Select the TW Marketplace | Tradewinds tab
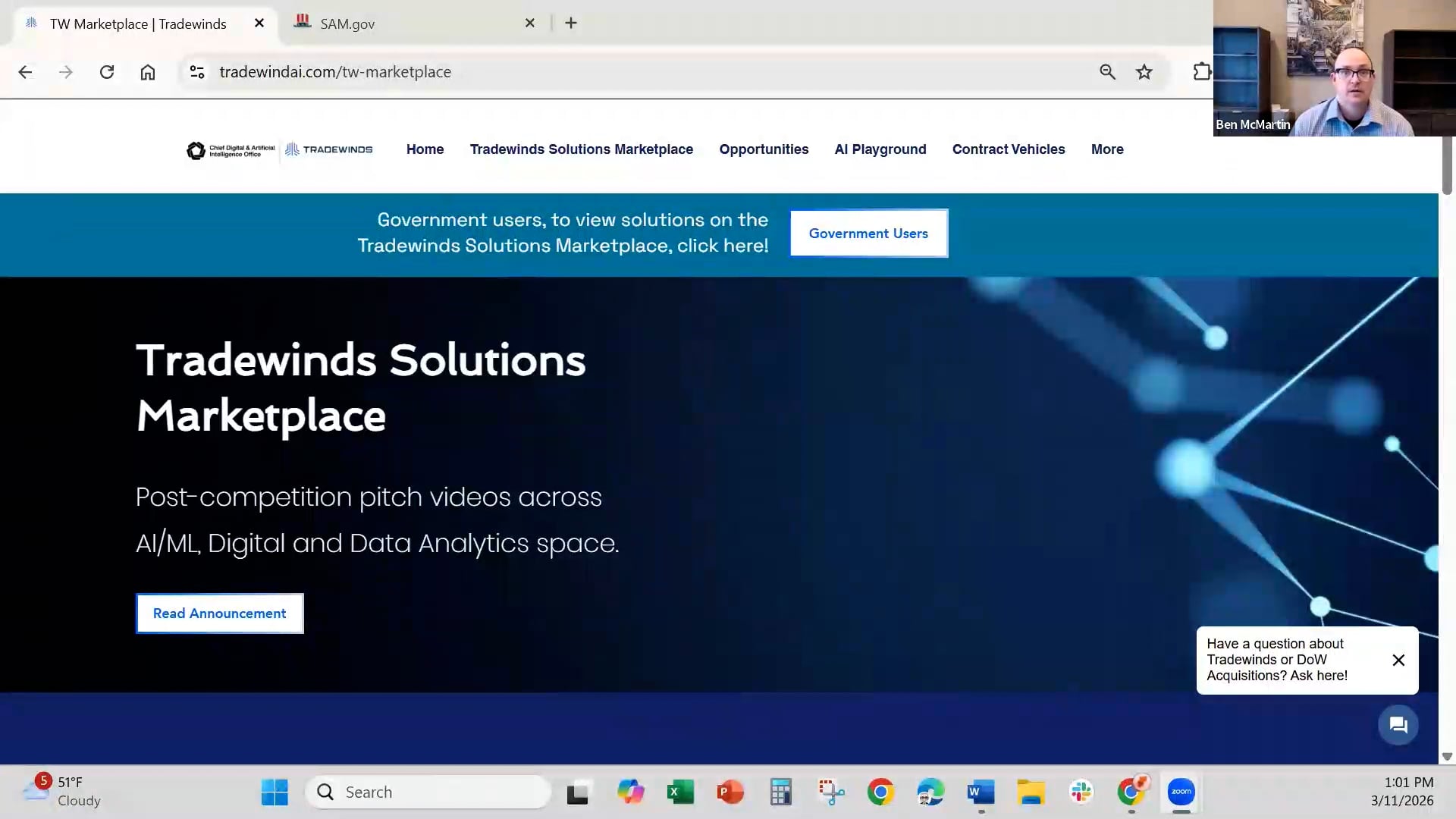1456x819 pixels. pyautogui.click(x=144, y=24)
